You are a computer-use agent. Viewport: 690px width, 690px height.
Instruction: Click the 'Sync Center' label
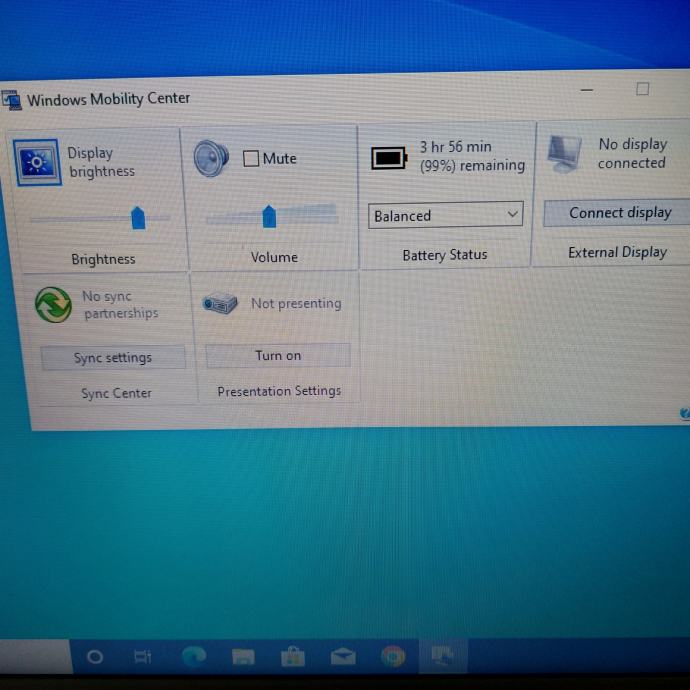click(x=116, y=393)
